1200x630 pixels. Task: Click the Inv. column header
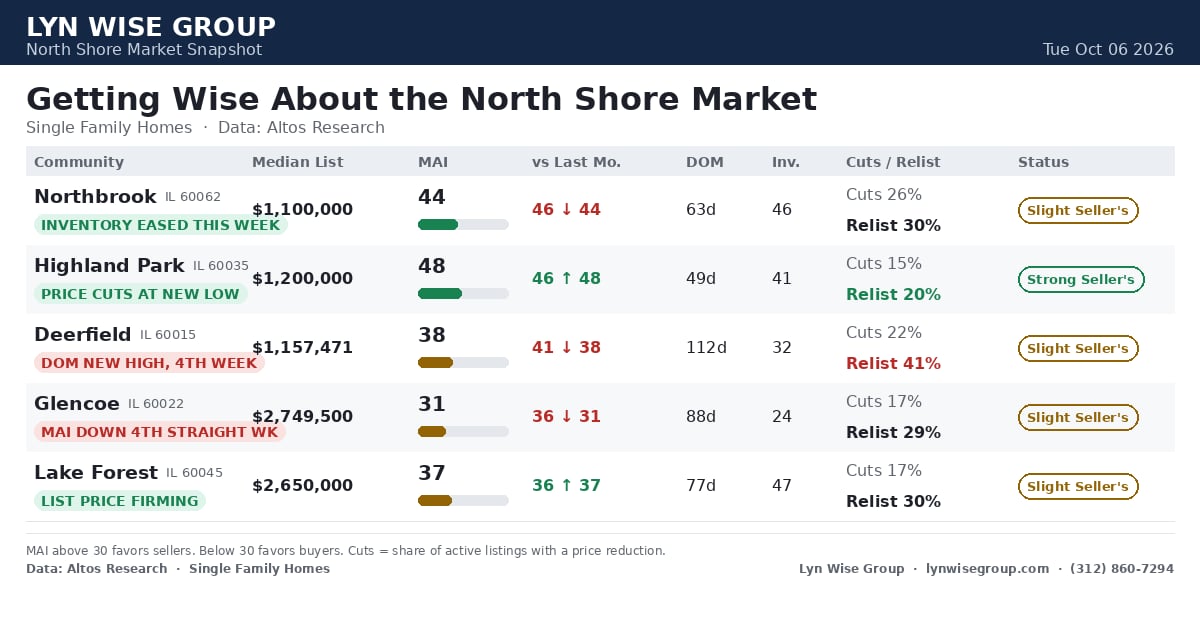(x=786, y=162)
